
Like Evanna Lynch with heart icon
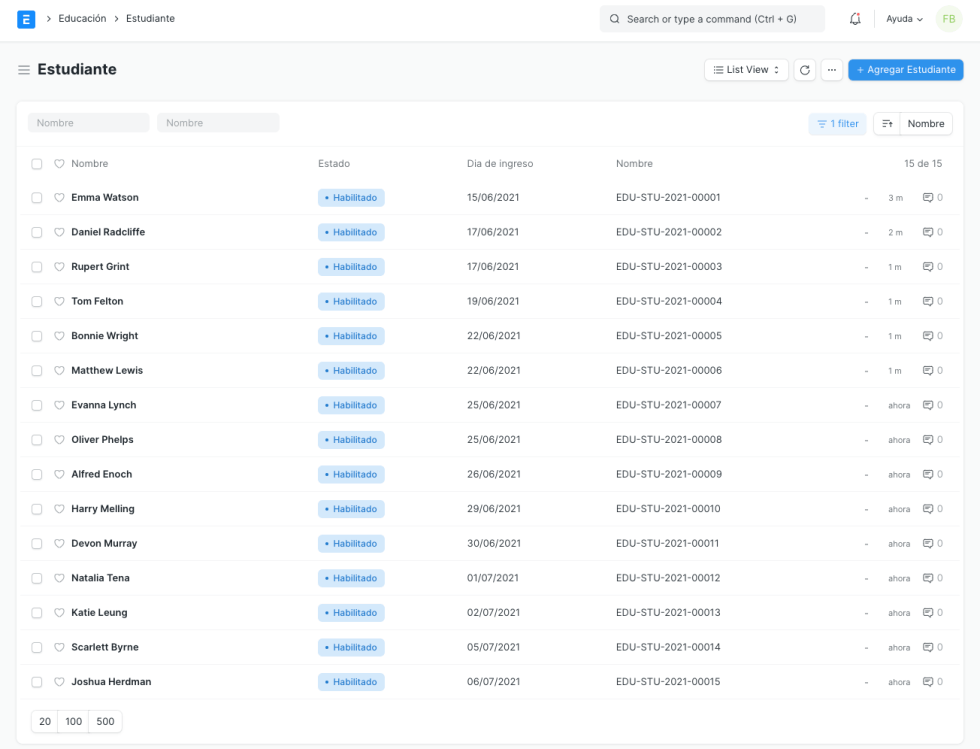pyautogui.click(x=59, y=405)
